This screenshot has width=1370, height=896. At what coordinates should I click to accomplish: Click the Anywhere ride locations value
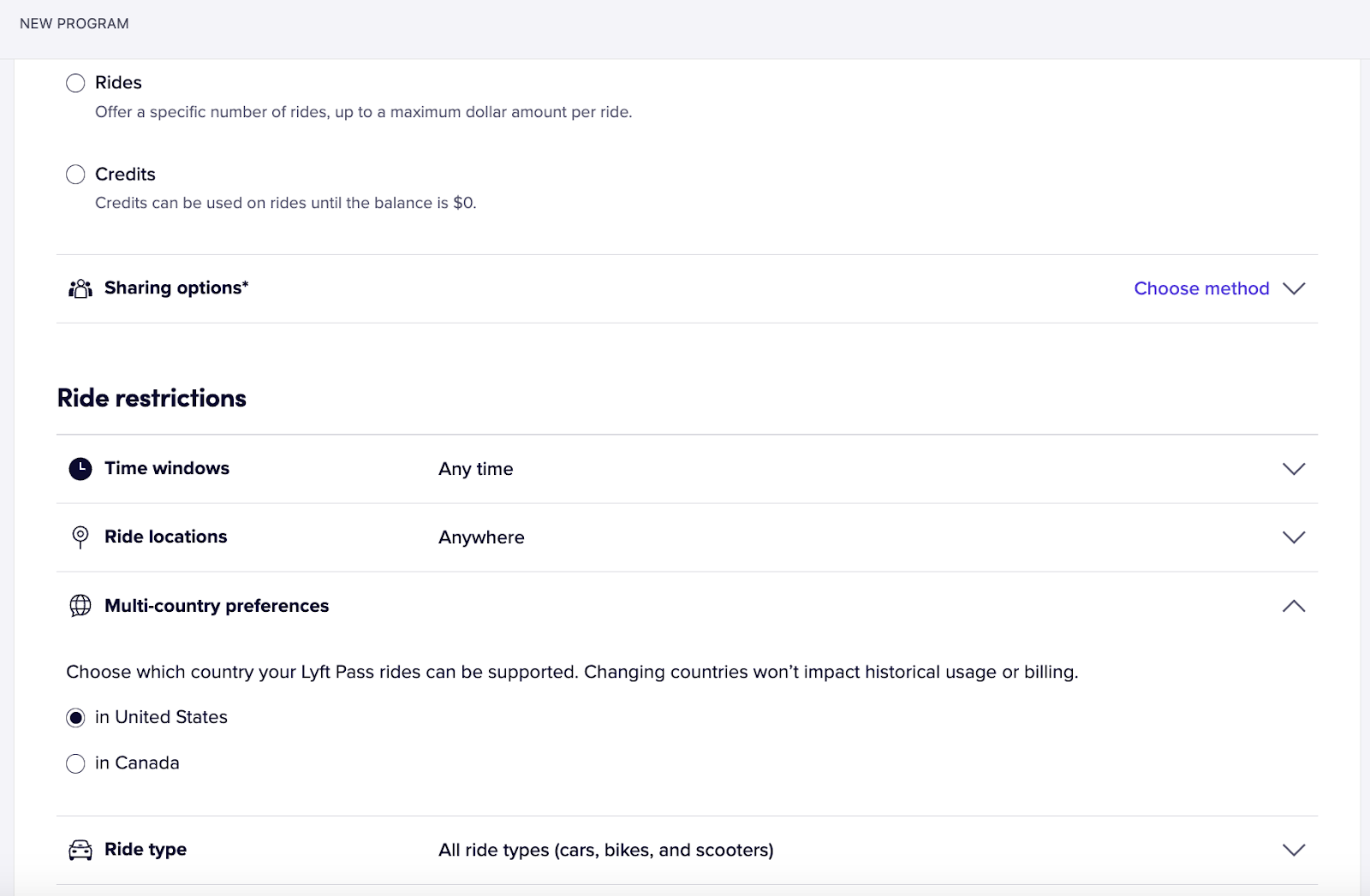[x=481, y=537]
